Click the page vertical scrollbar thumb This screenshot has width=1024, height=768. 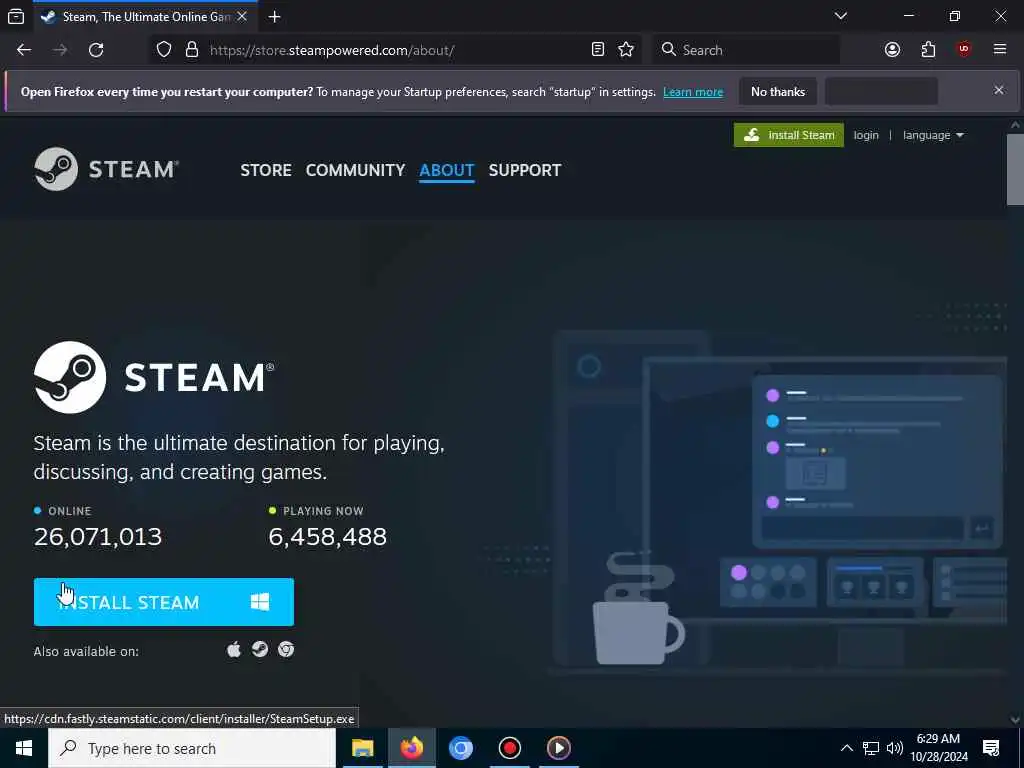point(1015,170)
